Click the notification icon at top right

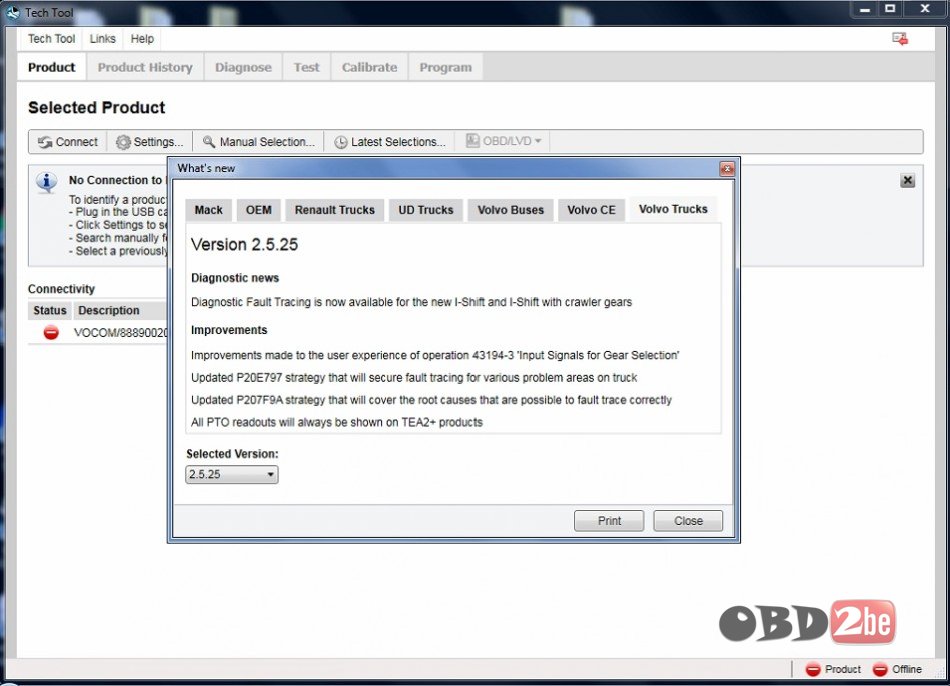(900, 39)
